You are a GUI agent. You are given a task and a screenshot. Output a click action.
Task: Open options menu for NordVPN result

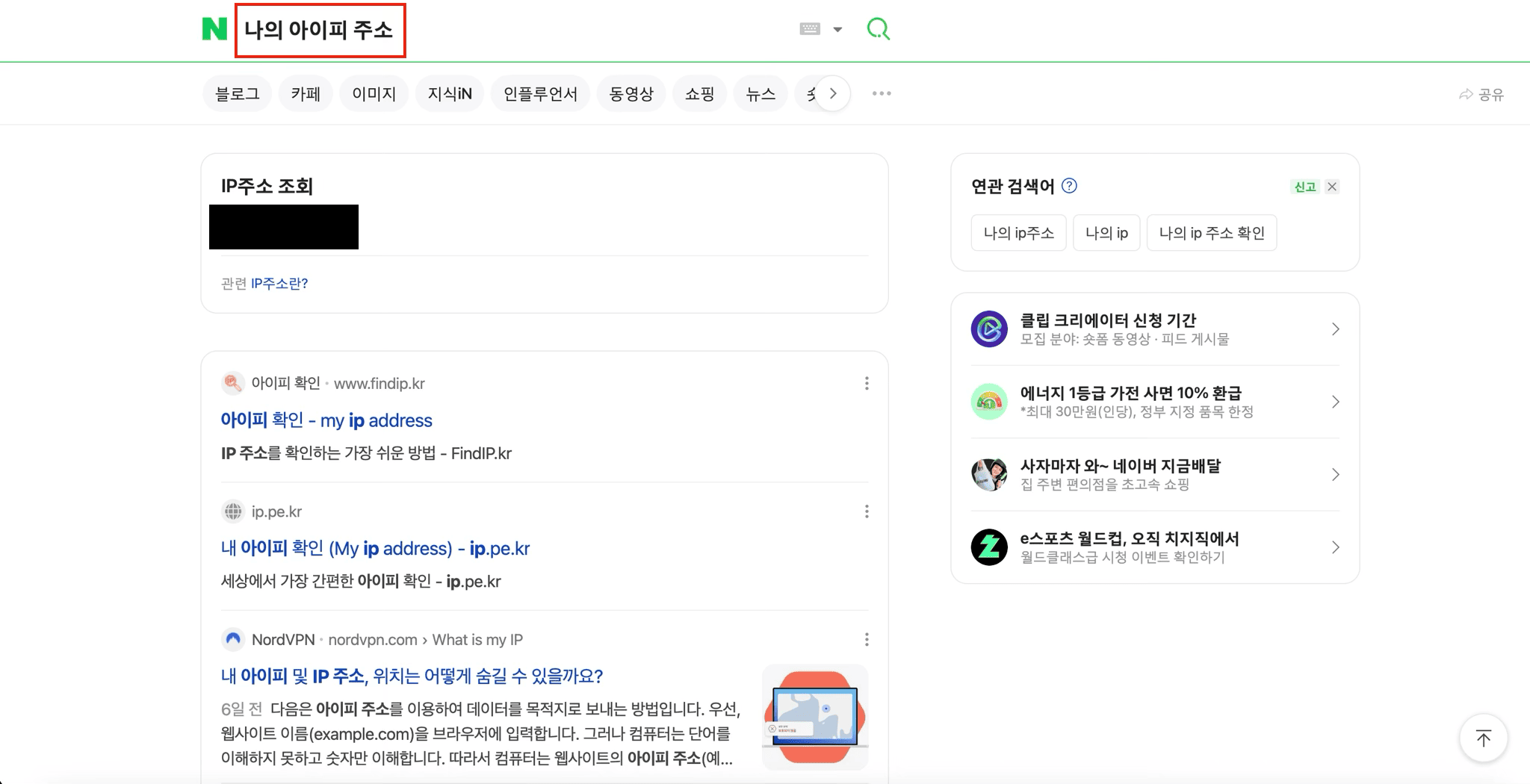tap(867, 639)
